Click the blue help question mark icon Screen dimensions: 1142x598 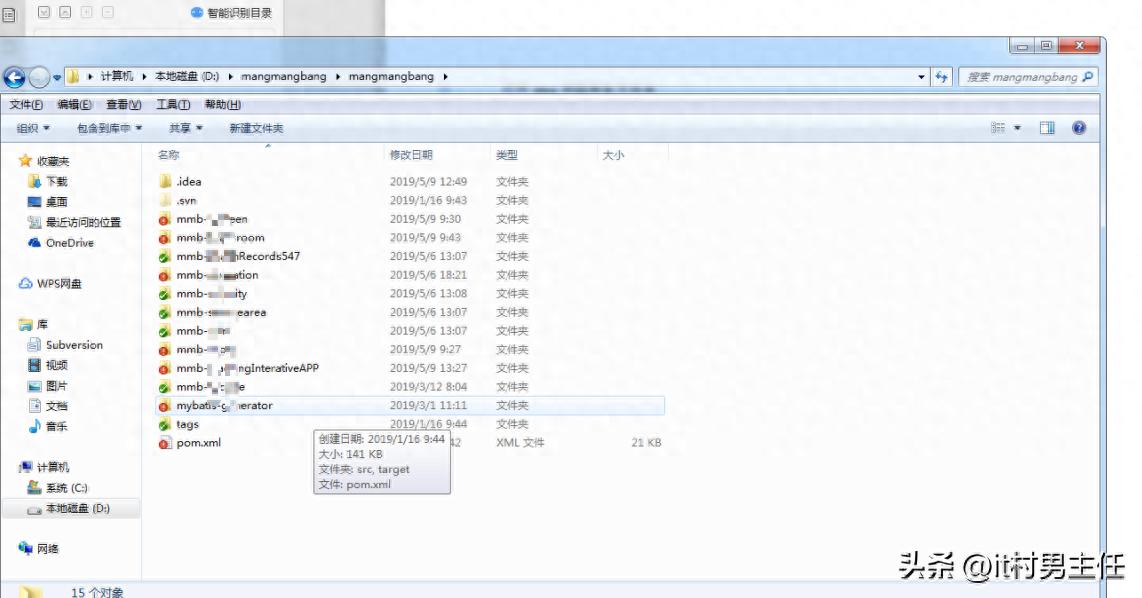[x=1079, y=128]
